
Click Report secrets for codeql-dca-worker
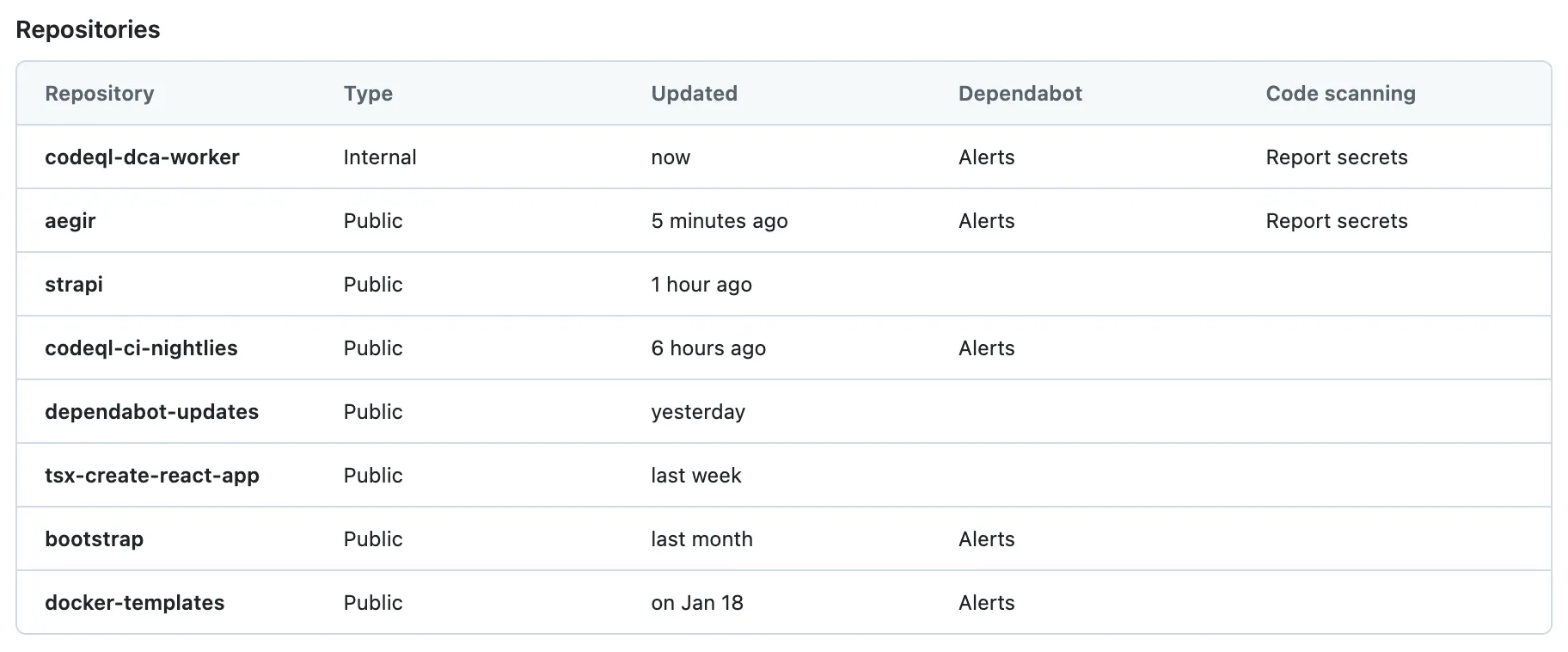click(x=1336, y=157)
